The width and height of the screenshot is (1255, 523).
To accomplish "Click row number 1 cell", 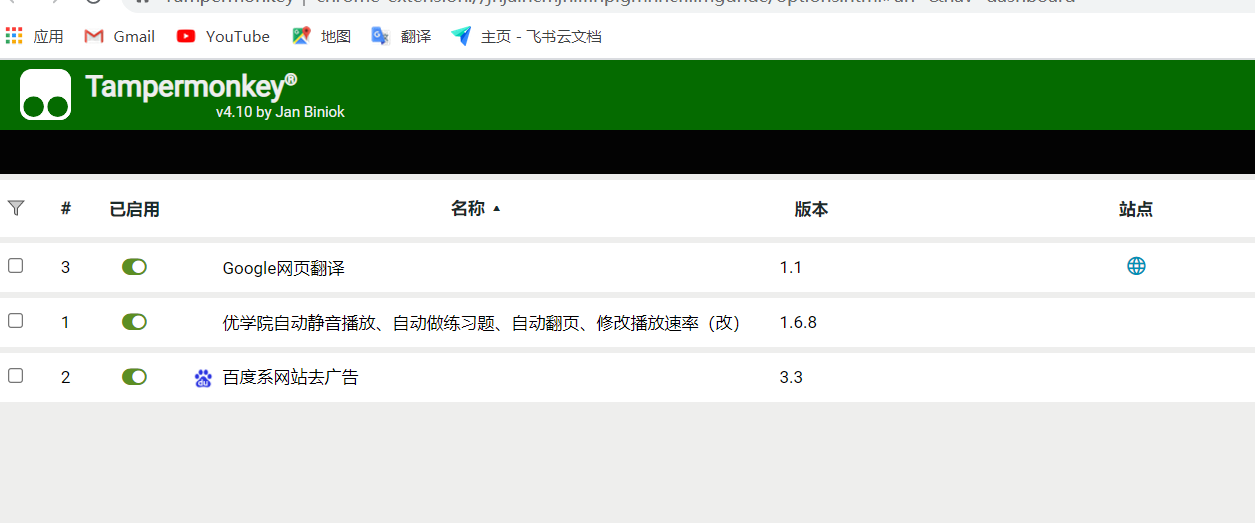I will point(66,323).
